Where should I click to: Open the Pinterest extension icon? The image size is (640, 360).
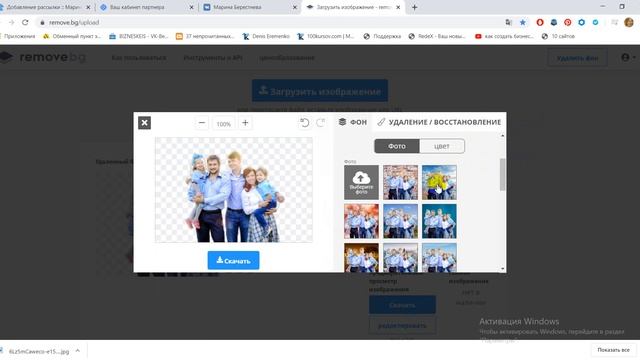568,22
